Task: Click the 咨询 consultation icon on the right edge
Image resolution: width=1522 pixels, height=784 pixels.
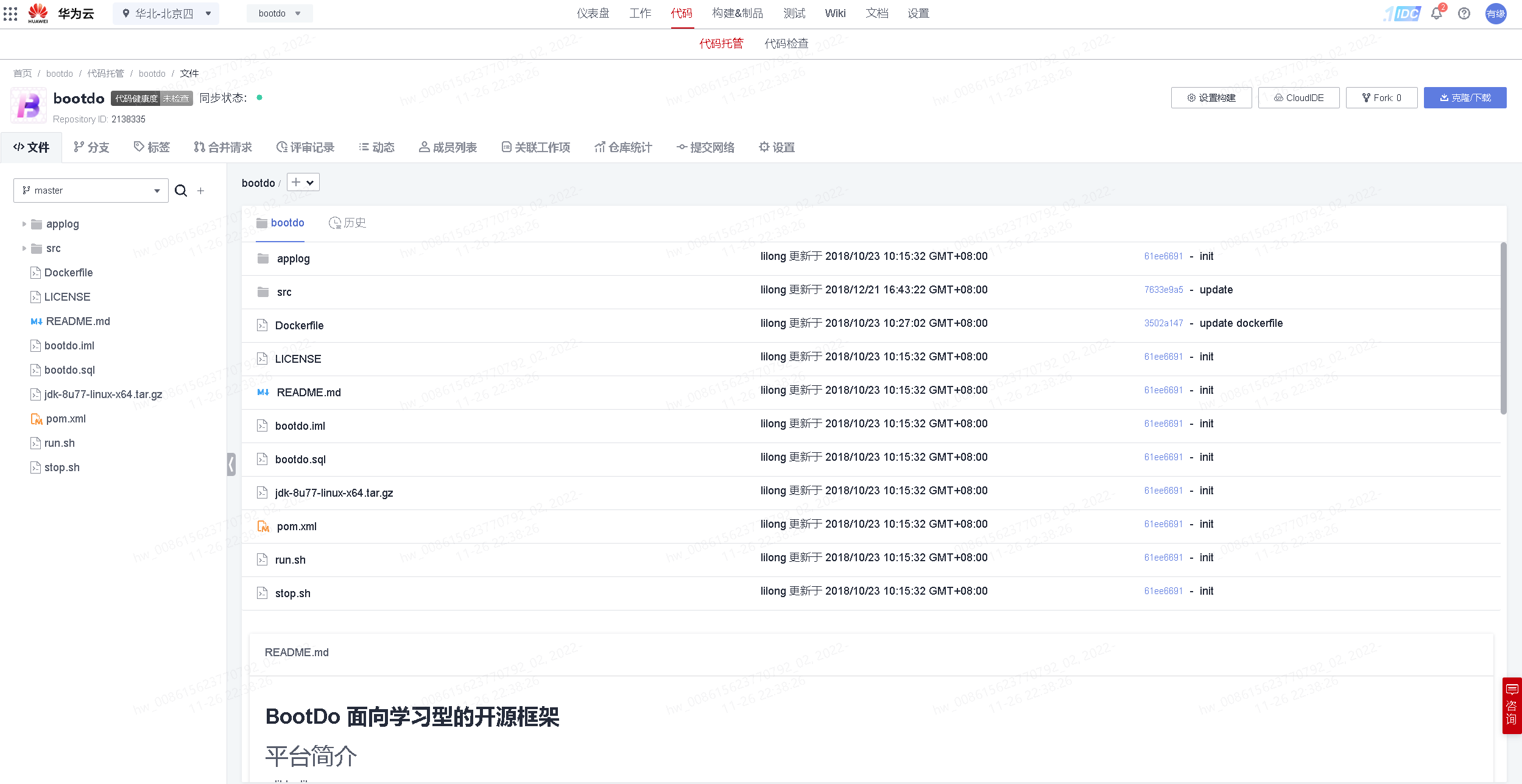Action: pyautogui.click(x=1513, y=705)
